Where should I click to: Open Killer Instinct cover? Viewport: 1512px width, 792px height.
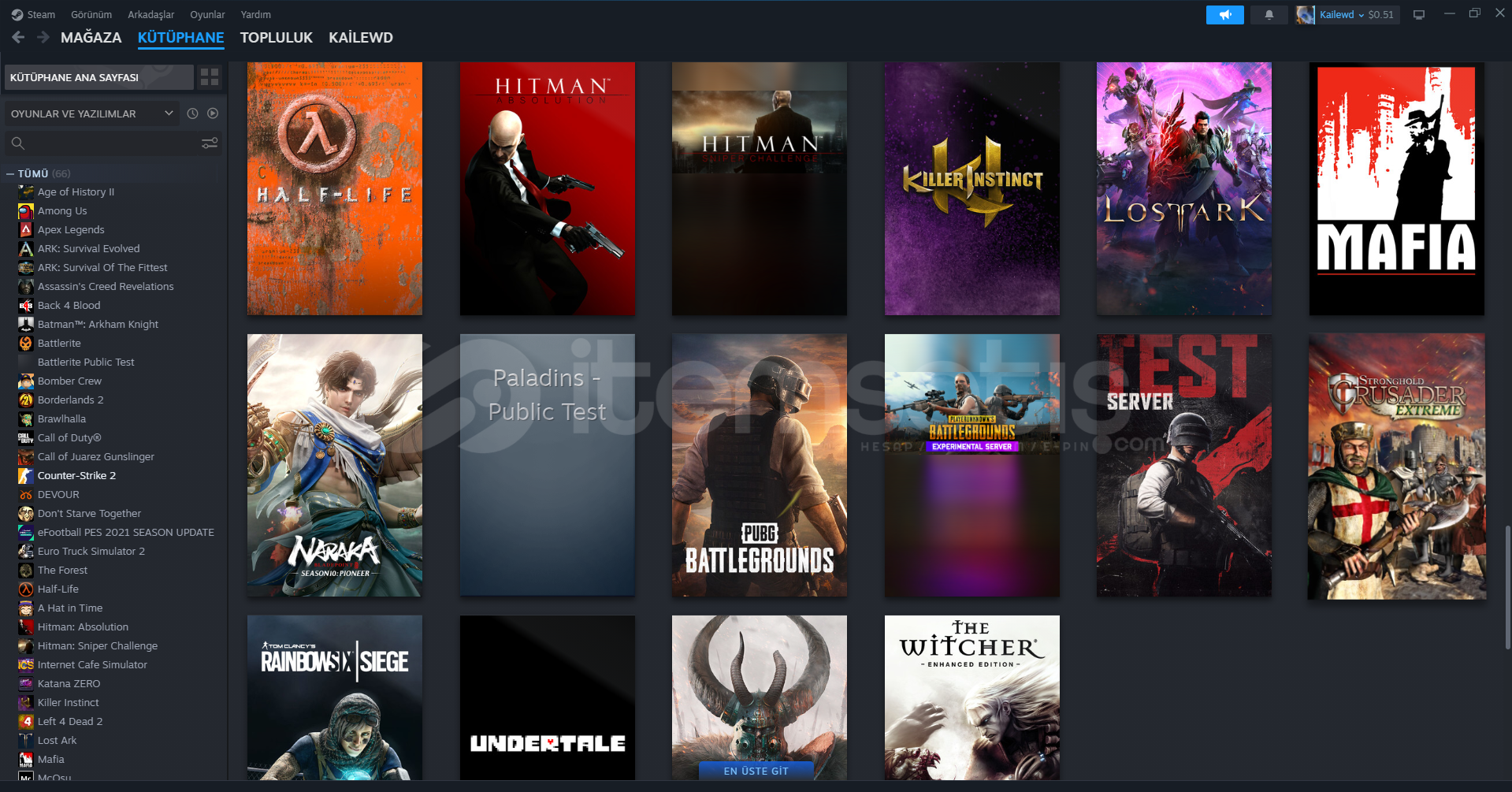click(x=972, y=189)
